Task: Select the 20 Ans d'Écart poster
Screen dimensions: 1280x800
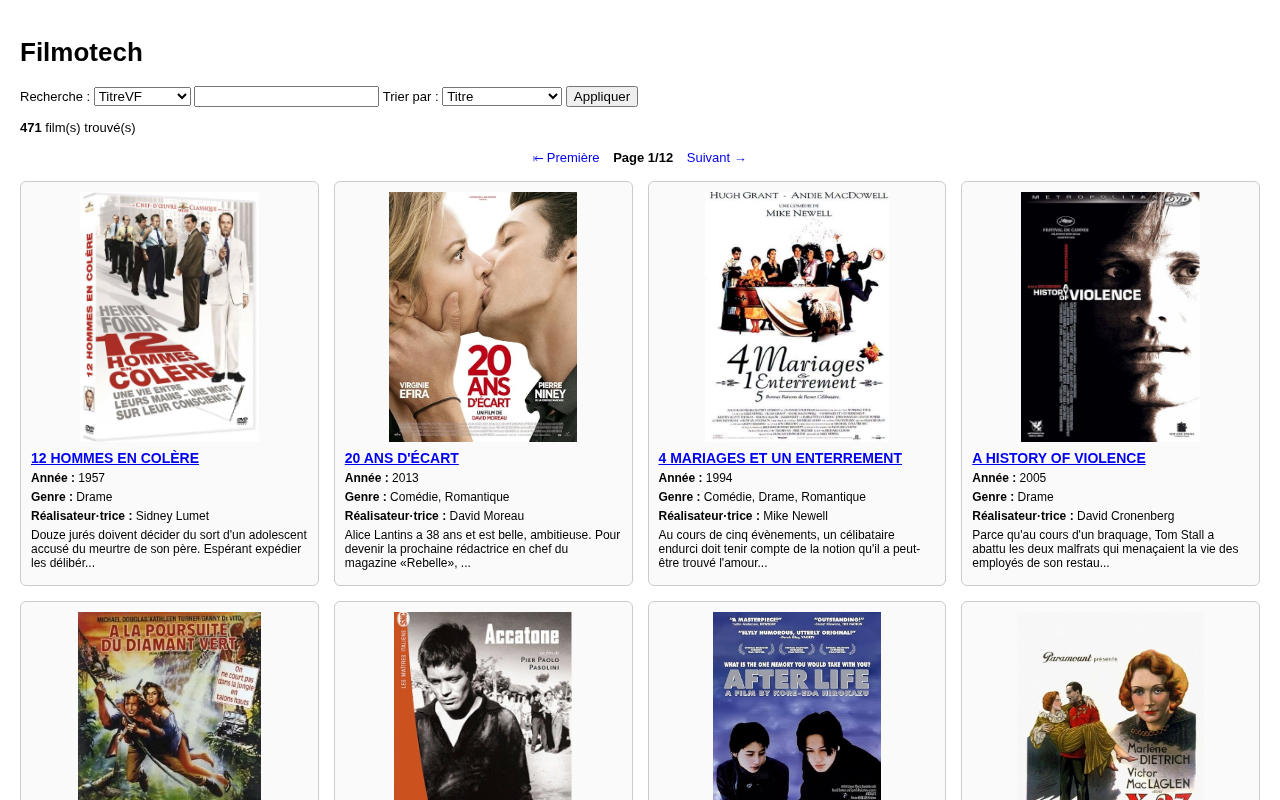Action: pos(483,317)
